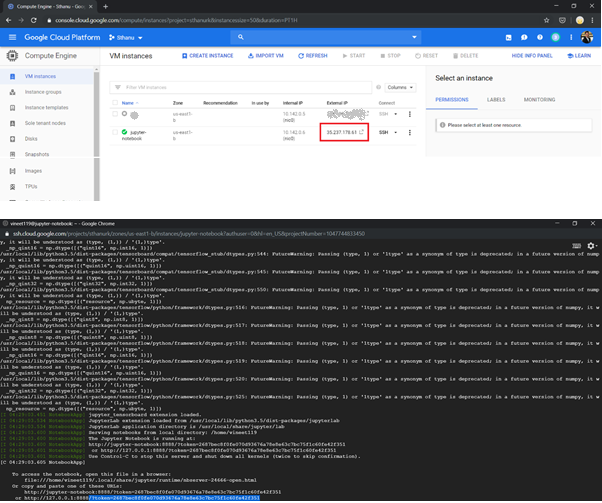Open the help question mark icon
Image resolution: width=602 pixels, height=503 pixels.
click(x=540, y=37)
